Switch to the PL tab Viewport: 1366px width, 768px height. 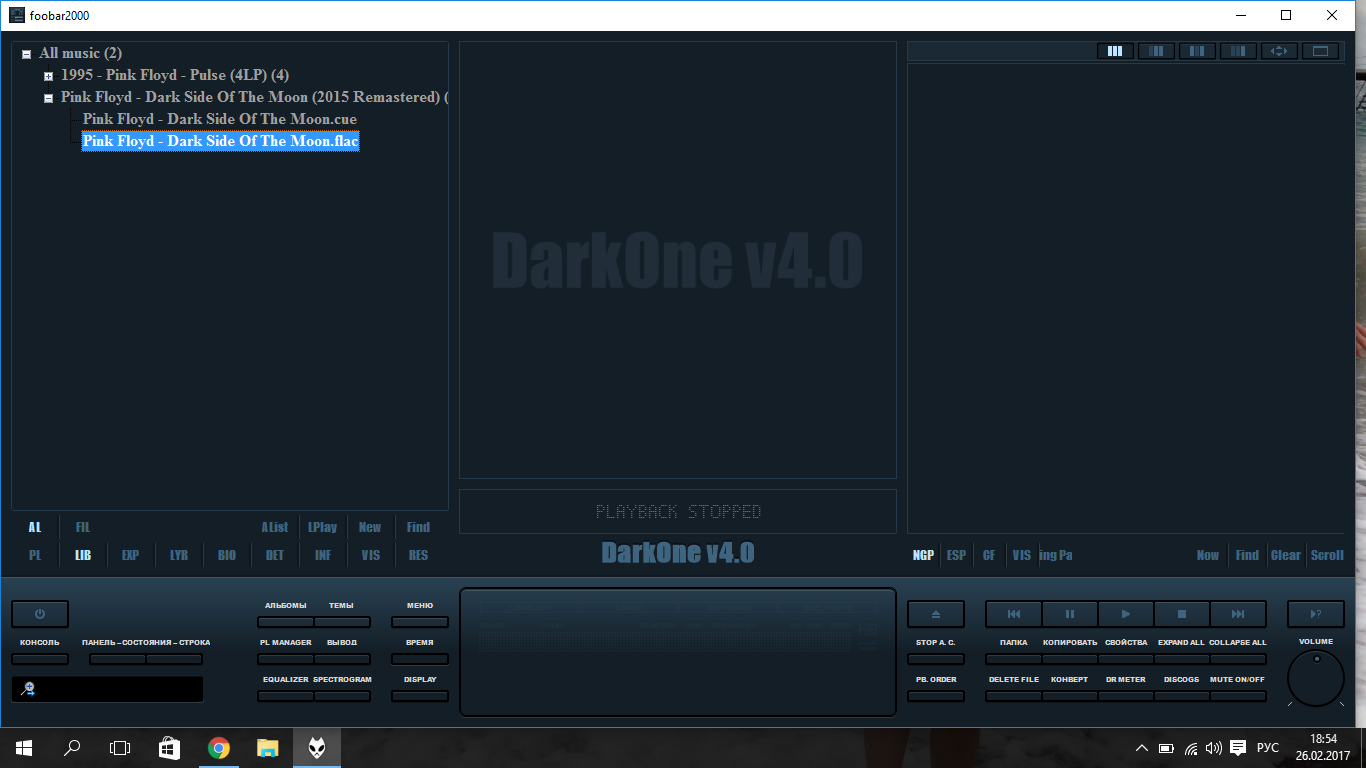pos(35,555)
